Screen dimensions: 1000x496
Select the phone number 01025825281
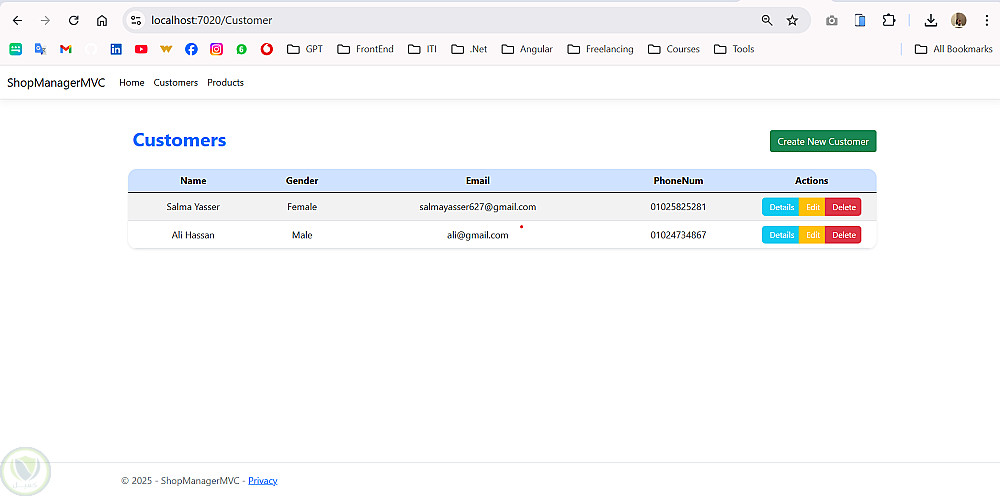[679, 207]
